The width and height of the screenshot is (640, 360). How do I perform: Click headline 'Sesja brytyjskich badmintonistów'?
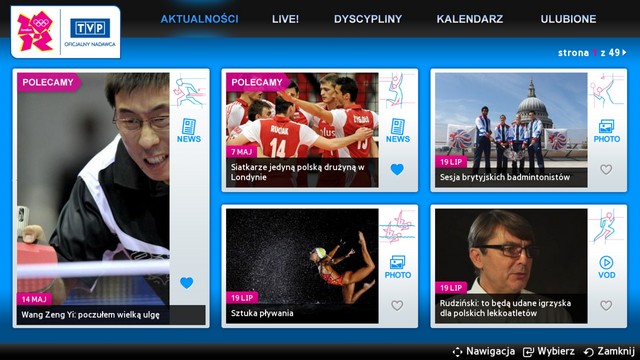(x=505, y=177)
